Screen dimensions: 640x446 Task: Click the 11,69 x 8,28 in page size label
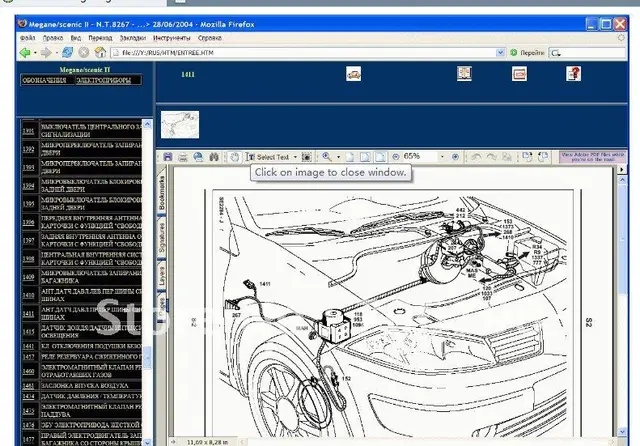click(207, 442)
